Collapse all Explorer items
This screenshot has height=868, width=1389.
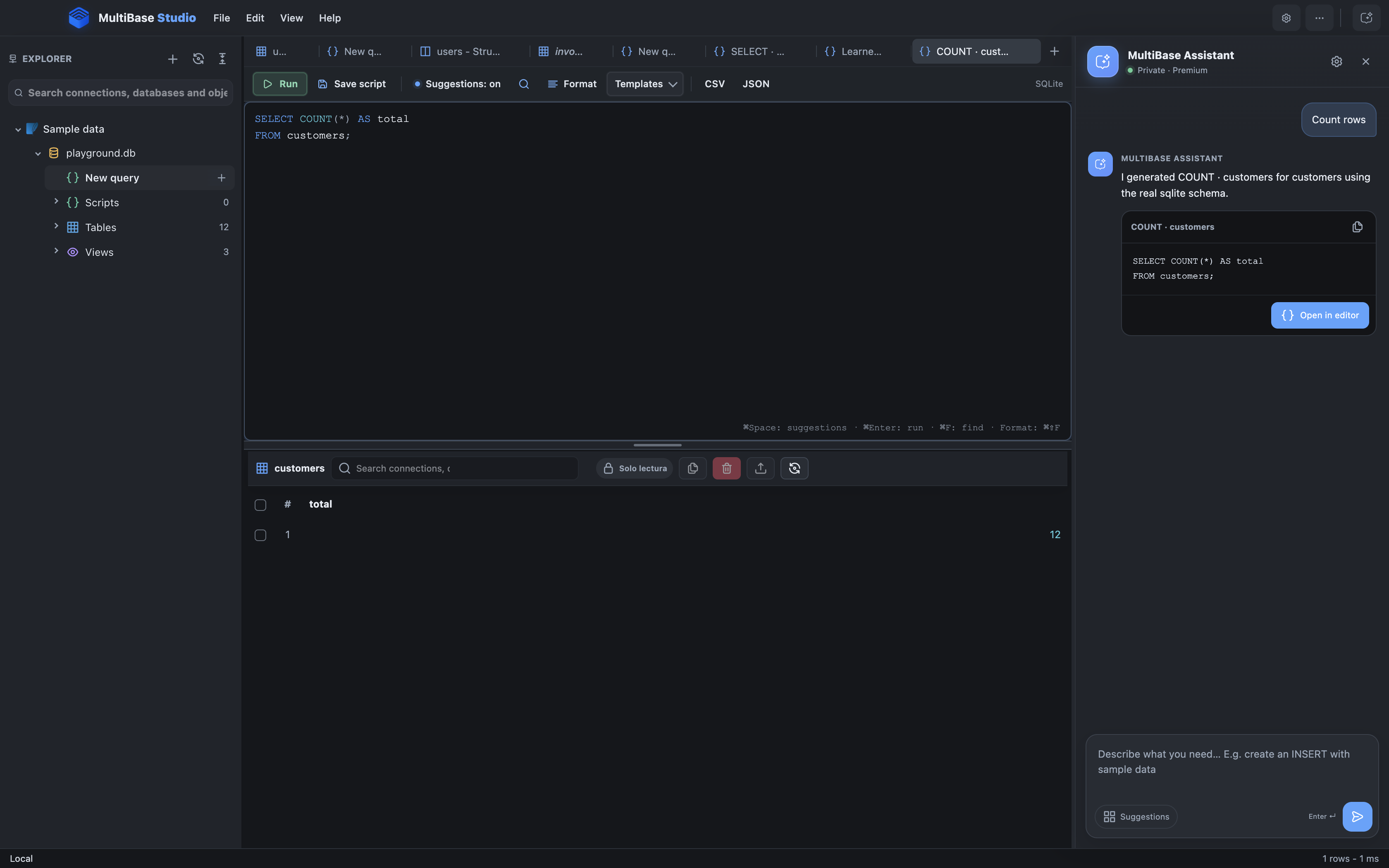coord(223,59)
